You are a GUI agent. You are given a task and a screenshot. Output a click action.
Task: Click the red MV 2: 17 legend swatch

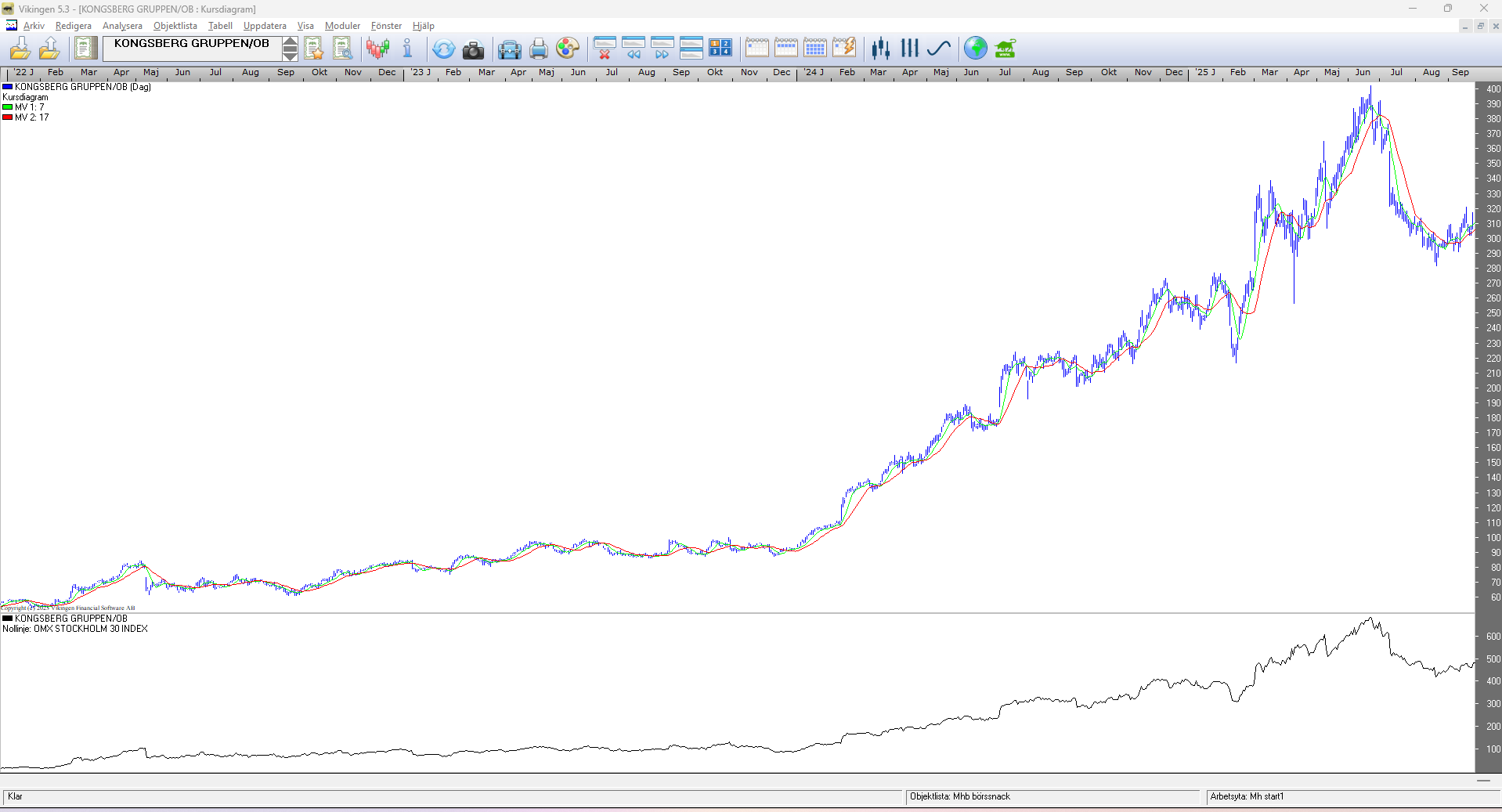point(7,117)
